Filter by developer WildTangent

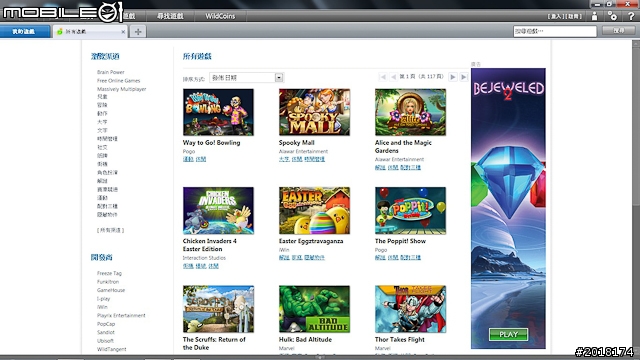(112, 349)
